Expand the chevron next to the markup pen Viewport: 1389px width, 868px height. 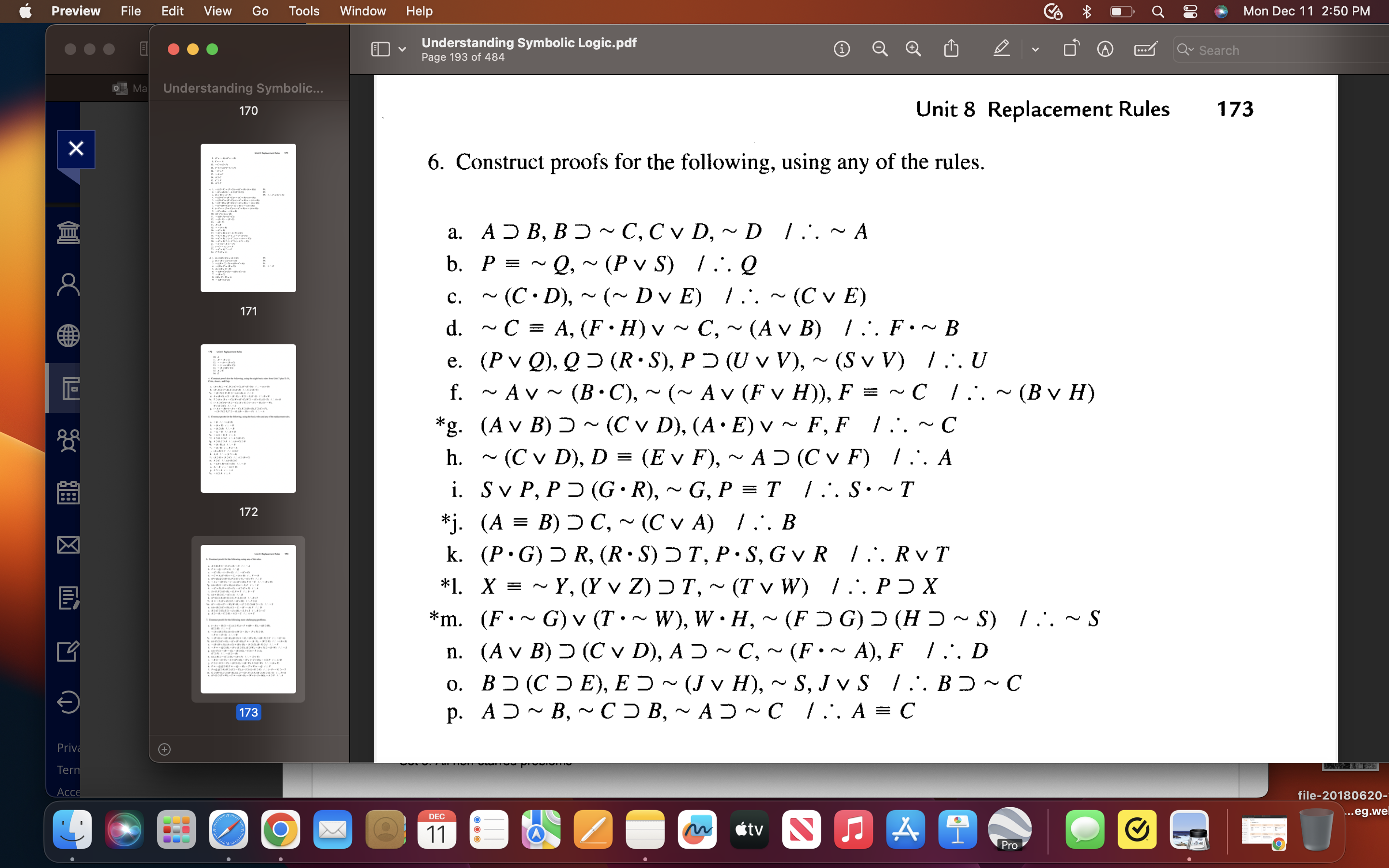tap(1035, 50)
